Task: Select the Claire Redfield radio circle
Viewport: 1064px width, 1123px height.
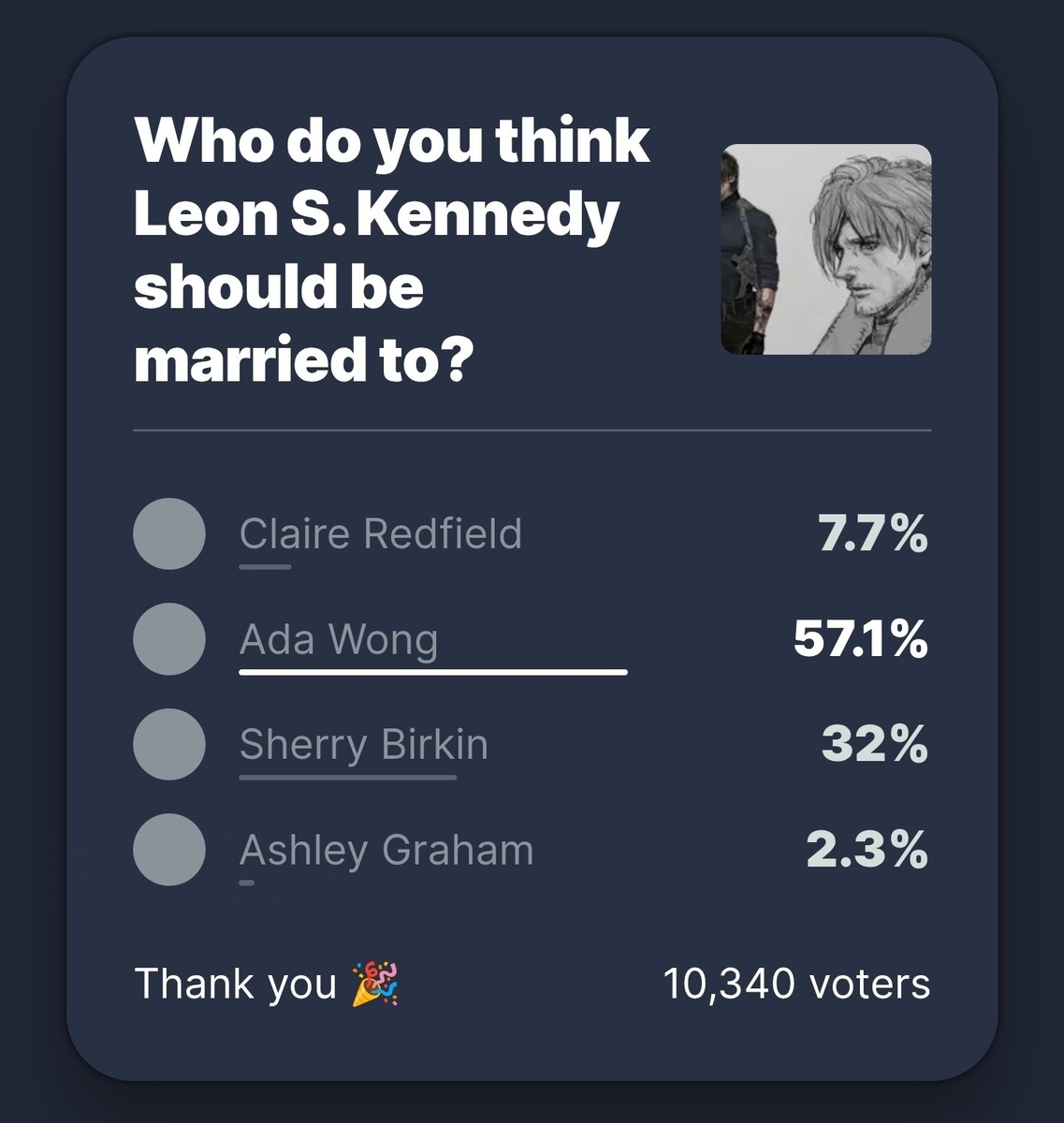Action: [x=169, y=534]
